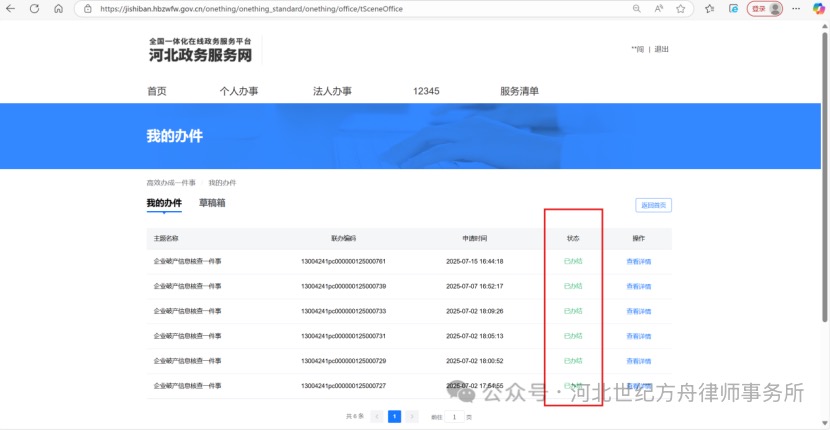830x430 pixels.
Task: Click the 返回首页 button
Action: coord(653,205)
